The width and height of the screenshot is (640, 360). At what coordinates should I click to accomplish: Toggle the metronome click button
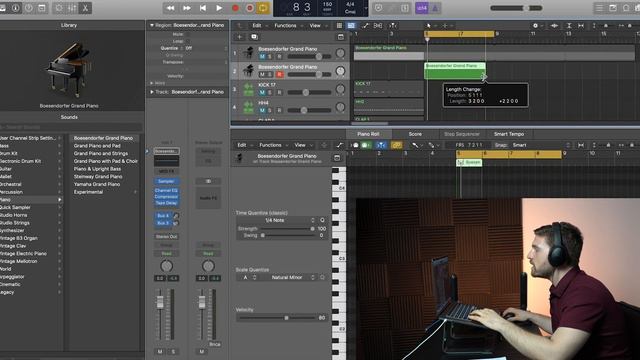click(435, 8)
